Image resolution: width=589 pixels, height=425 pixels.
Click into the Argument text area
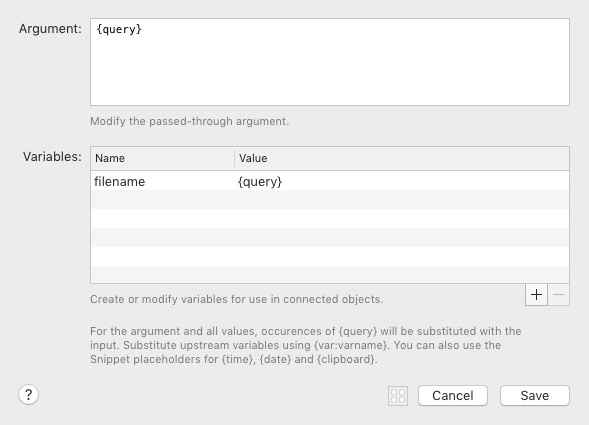pos(329,62)
